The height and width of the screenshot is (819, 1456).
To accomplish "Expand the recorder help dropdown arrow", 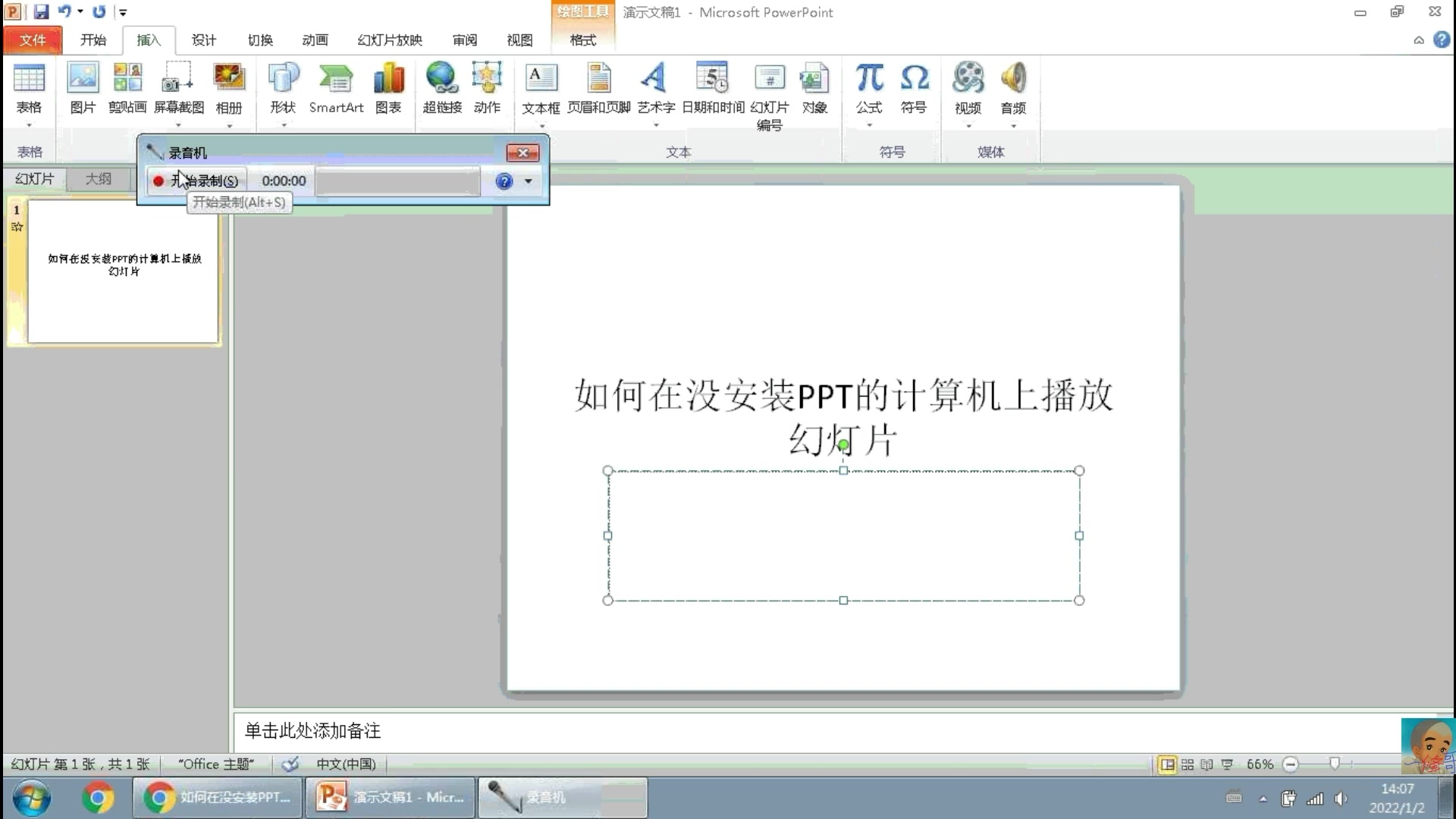I will pos(528,181).
